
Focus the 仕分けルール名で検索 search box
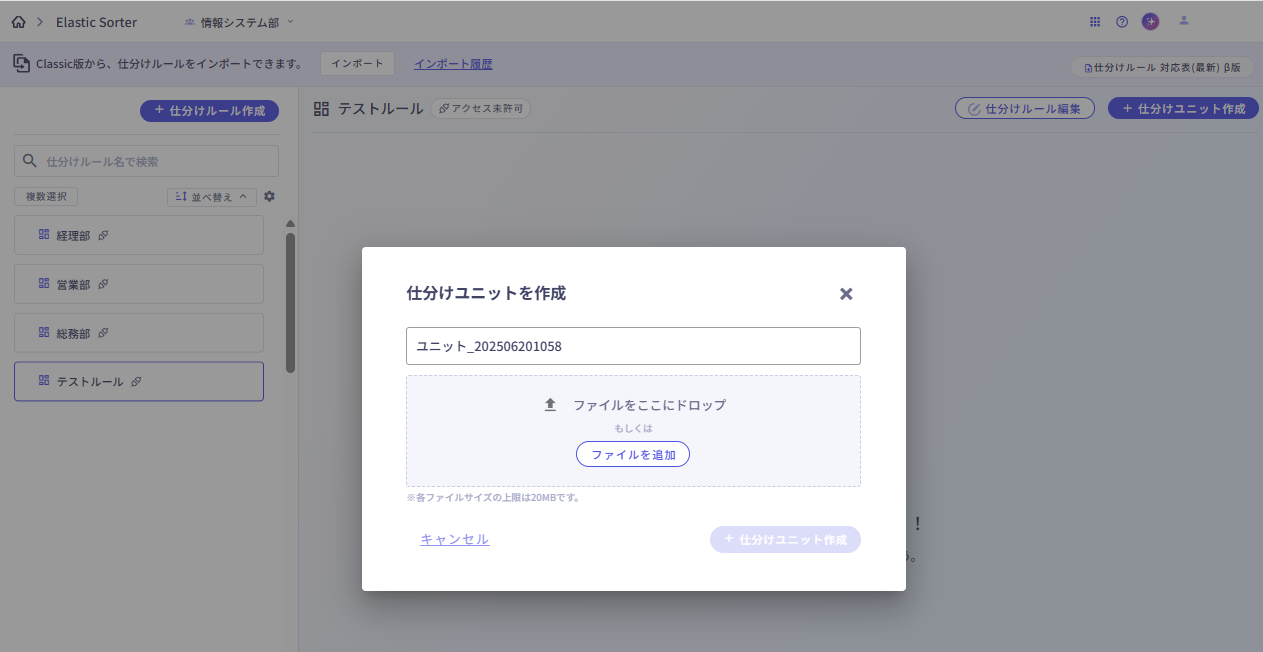[146, 161]
